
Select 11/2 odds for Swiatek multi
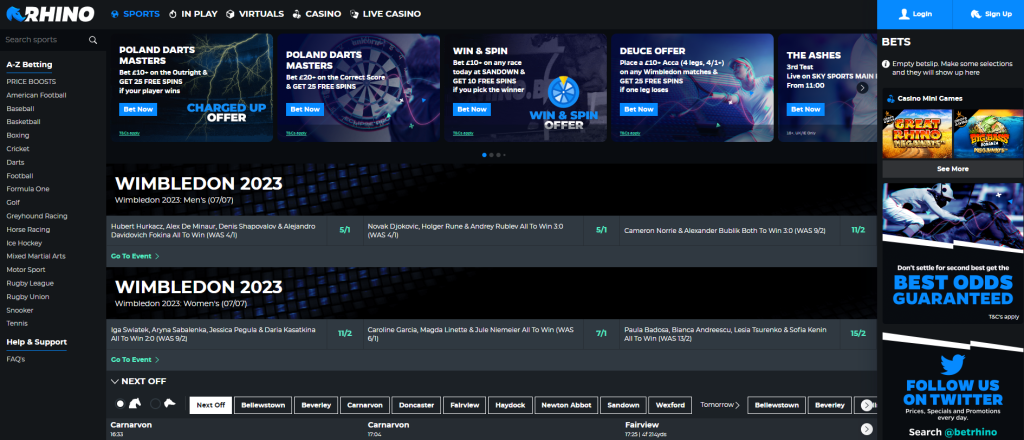pos(345,334)
